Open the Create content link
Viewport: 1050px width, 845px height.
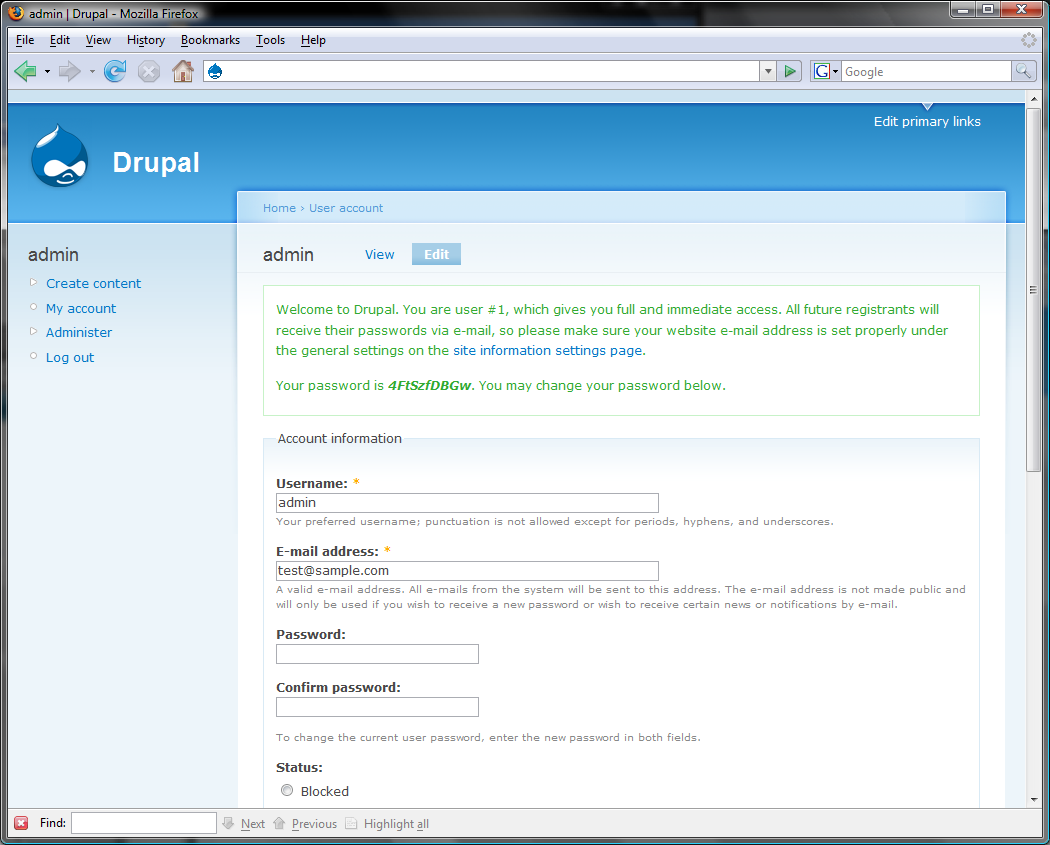(x=94, y=283)
